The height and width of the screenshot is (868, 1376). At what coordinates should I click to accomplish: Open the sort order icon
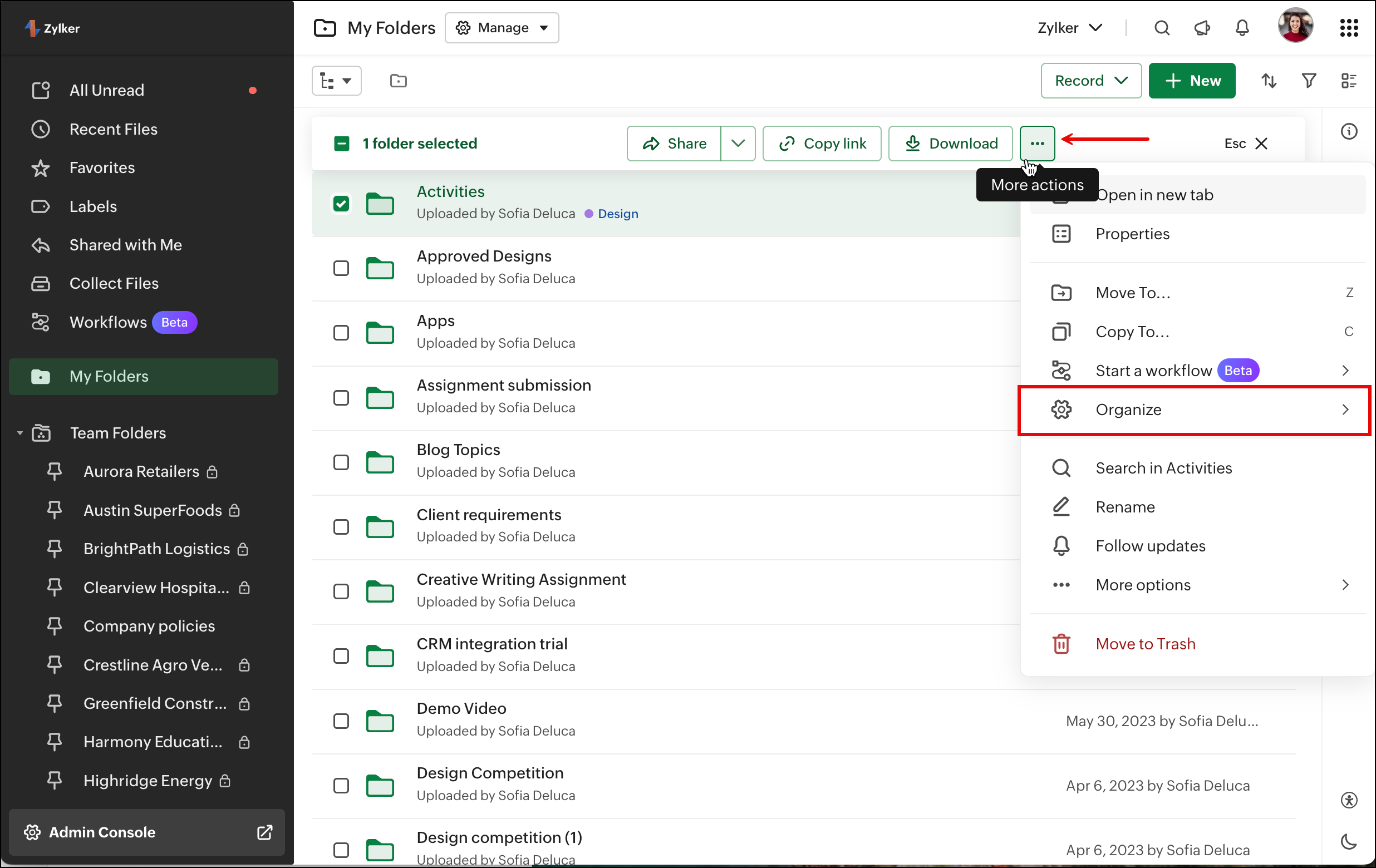[1269, 81]
